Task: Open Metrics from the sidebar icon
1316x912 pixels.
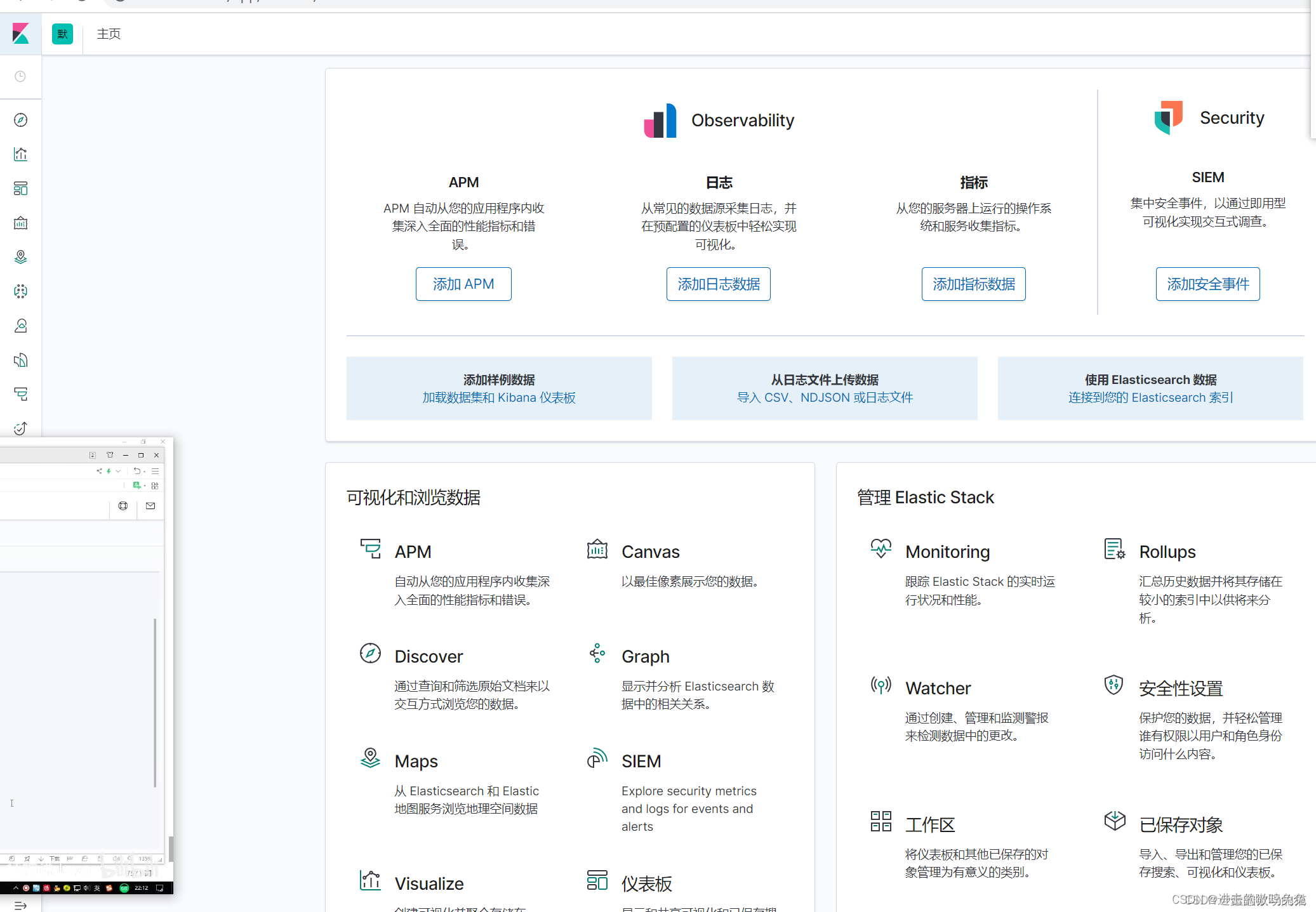Action: tap(20, 326)
